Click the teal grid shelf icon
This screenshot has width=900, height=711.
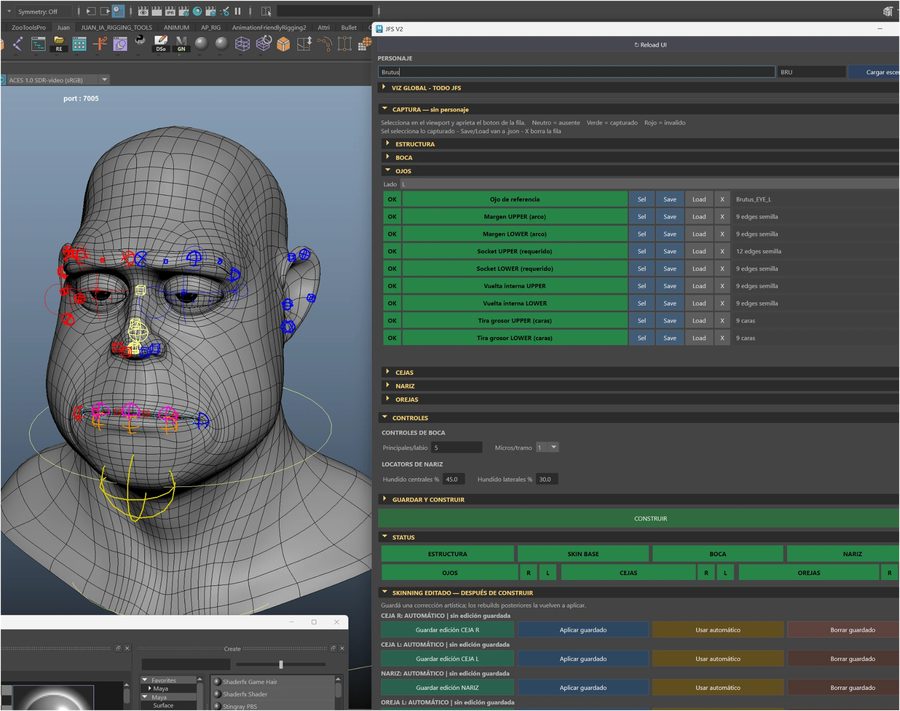(79, 44)
